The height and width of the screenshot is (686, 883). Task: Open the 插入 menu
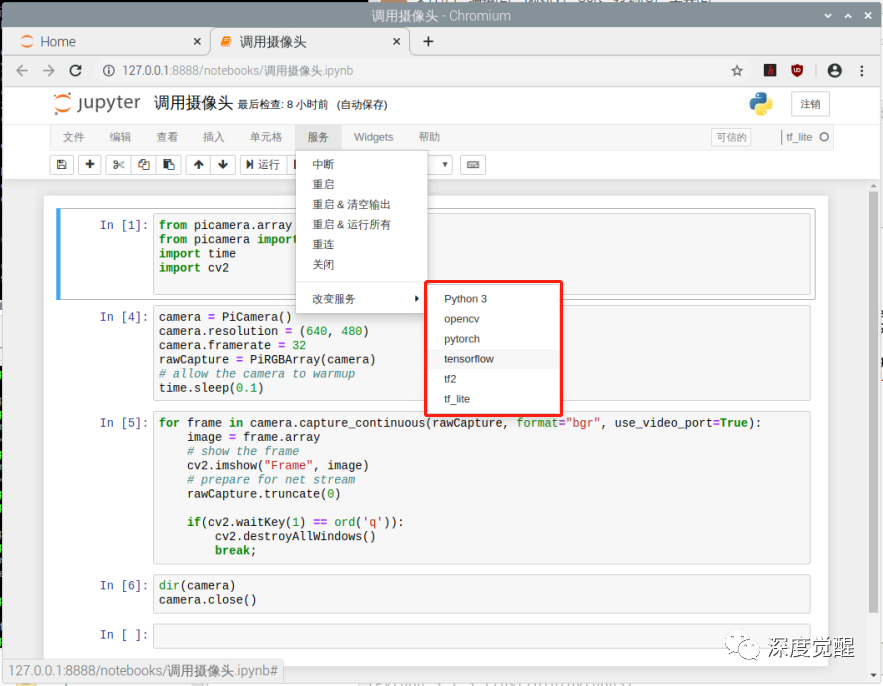[x=213, y=137]
